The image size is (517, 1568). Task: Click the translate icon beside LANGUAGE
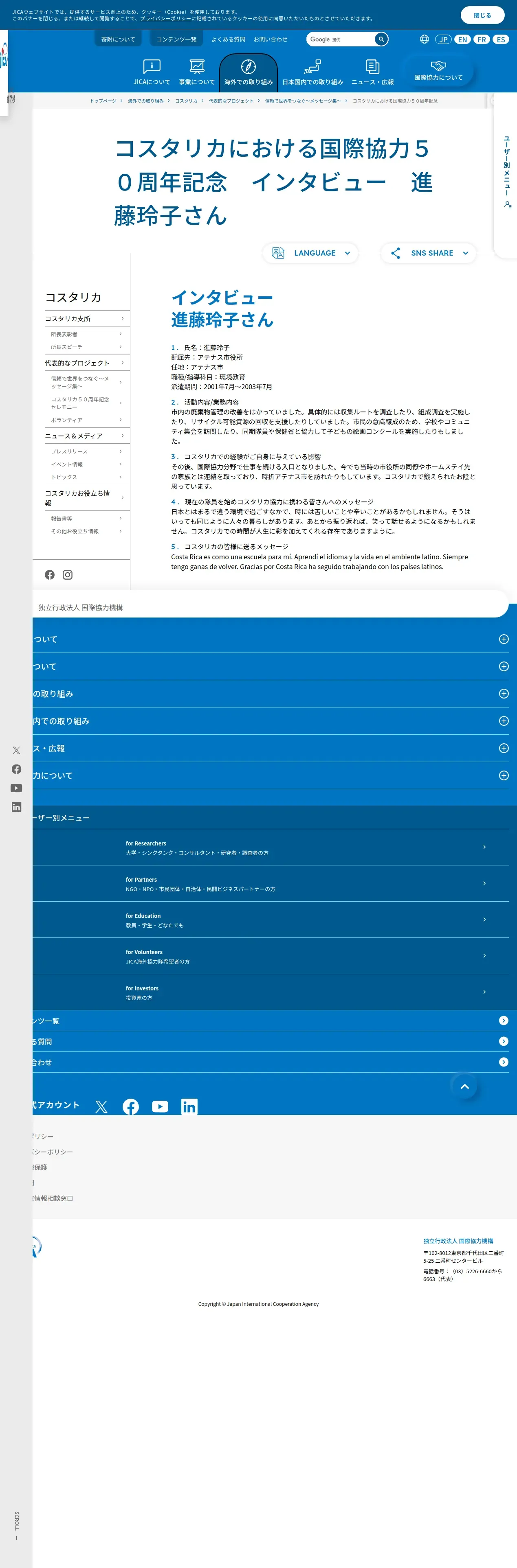pyautogui.click(x=278, y=253)
